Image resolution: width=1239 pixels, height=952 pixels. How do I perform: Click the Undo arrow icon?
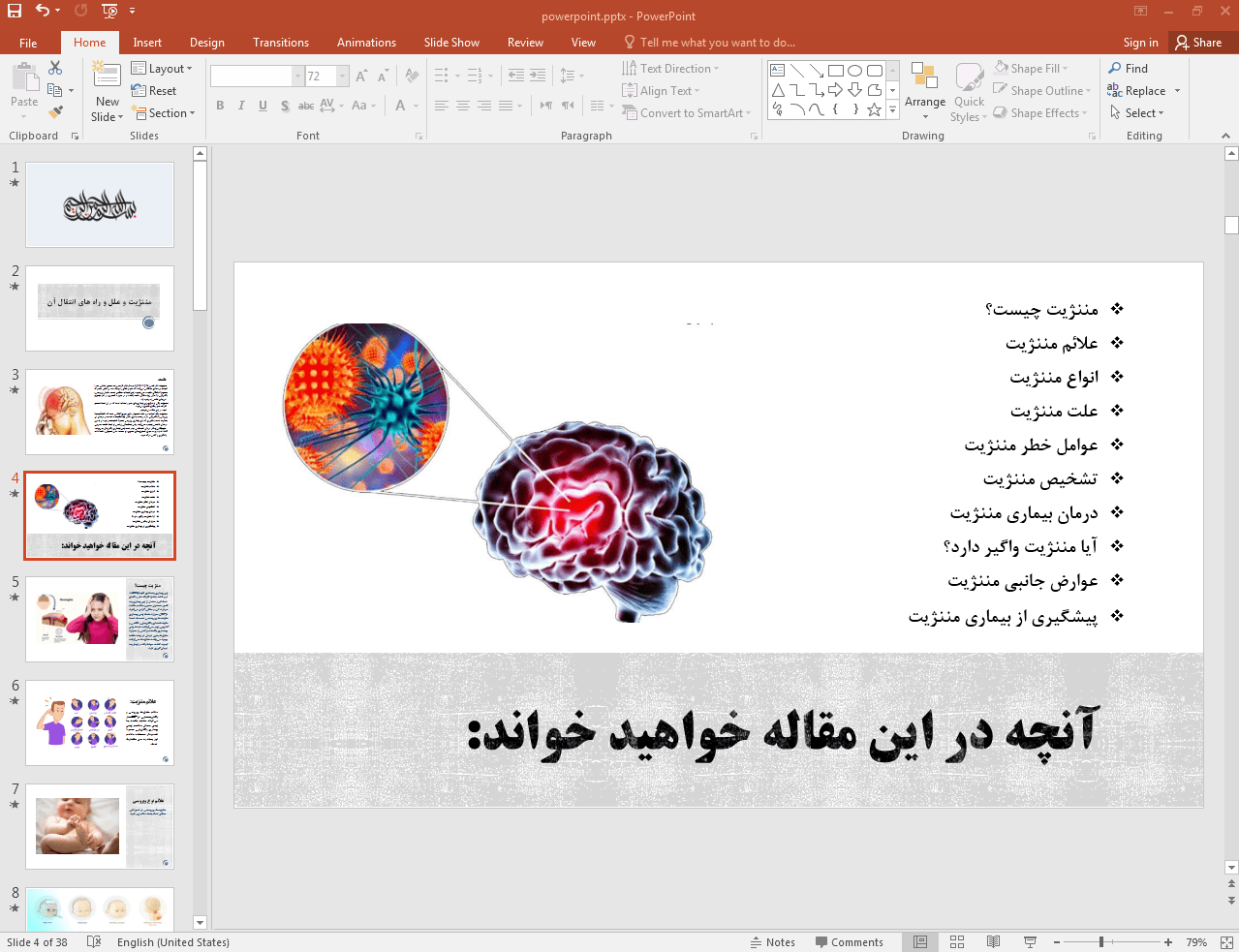click(x=42, y=11)
